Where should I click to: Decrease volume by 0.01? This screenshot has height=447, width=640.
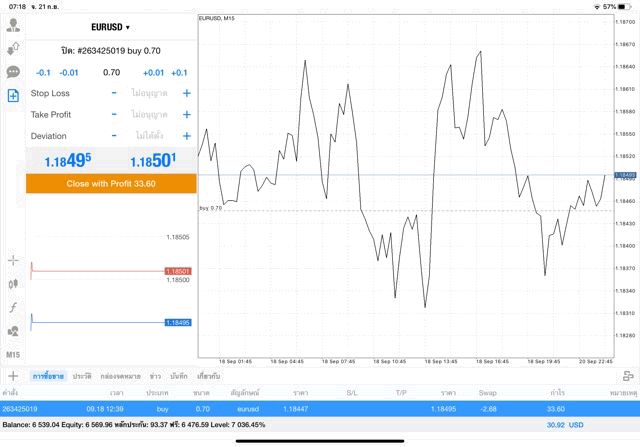tap(69, 73)
